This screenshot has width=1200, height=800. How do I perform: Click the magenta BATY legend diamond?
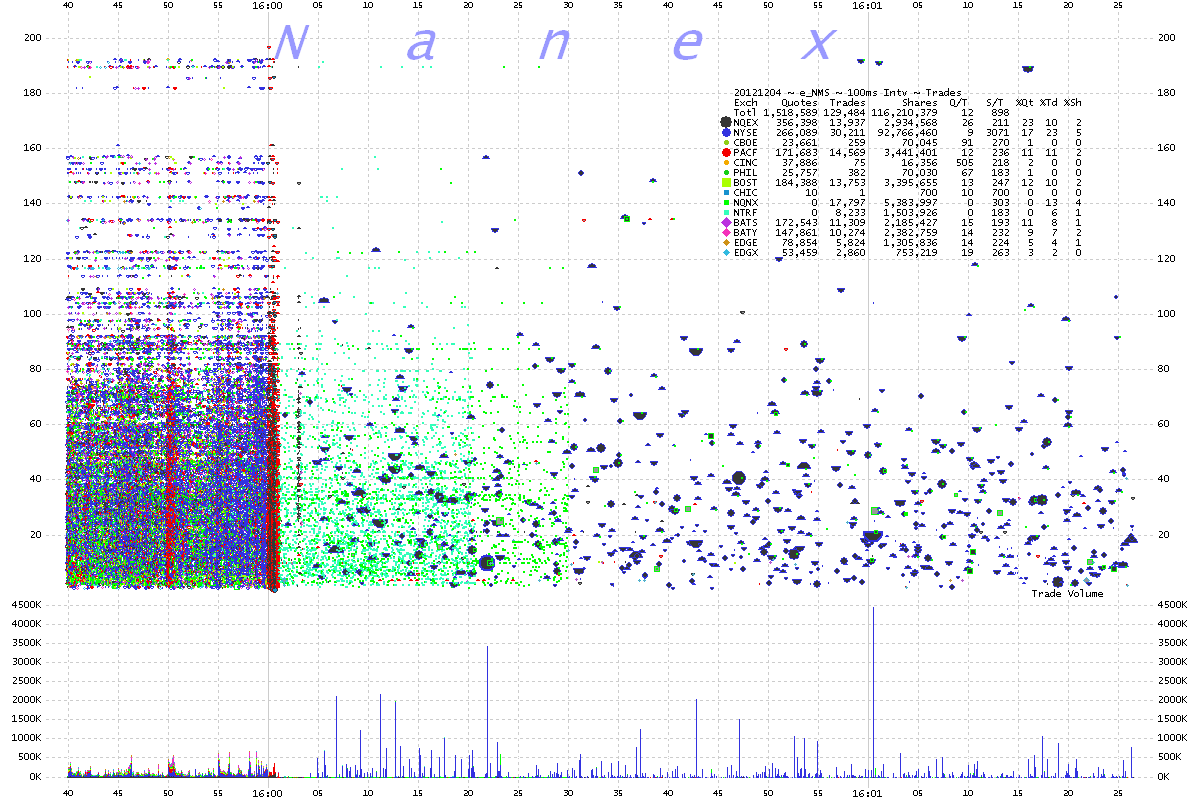click(725, 232)
